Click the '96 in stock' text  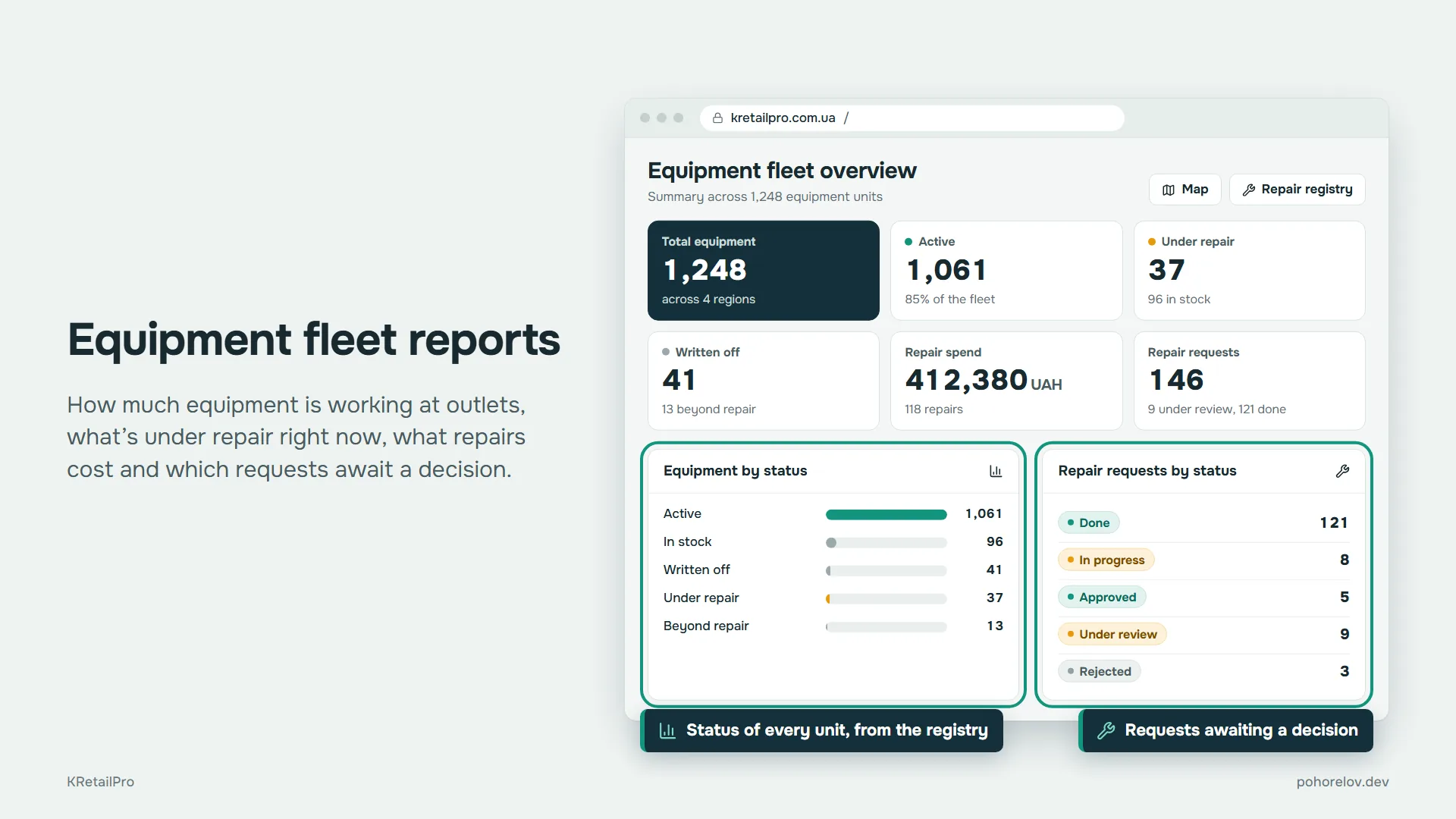1178,300
